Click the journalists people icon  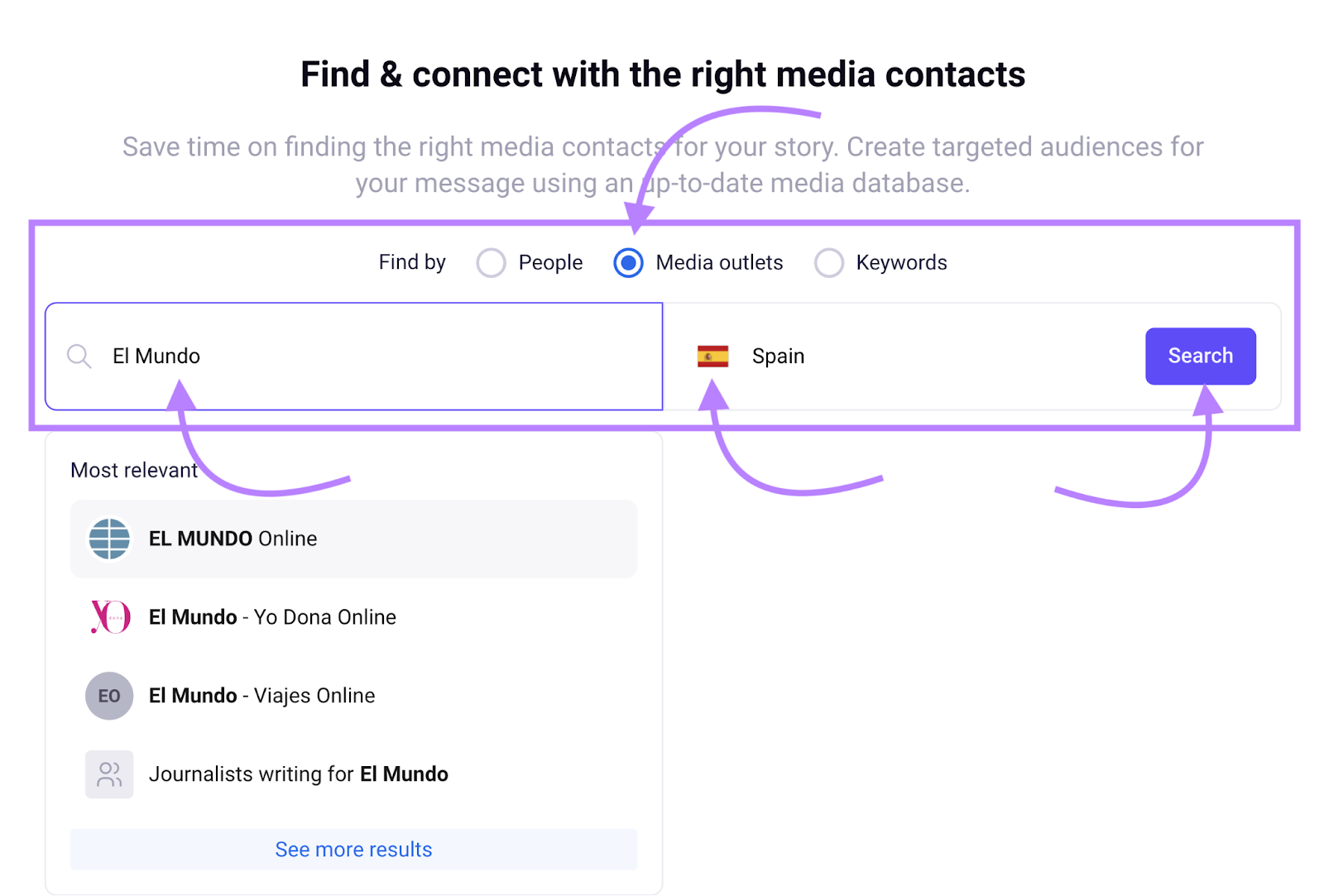pos(109,774)
